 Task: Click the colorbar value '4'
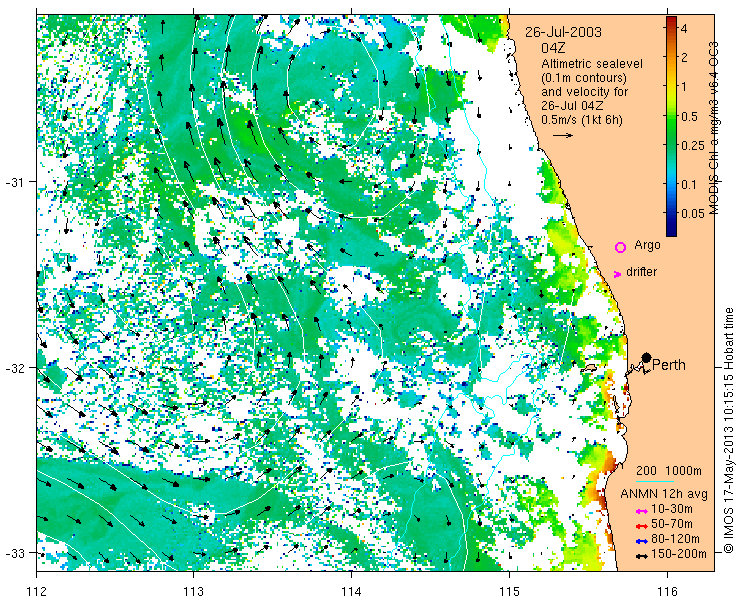[684, 28]
